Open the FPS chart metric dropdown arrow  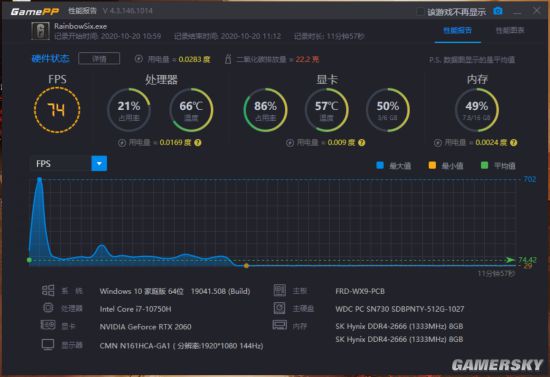[99, 163]
